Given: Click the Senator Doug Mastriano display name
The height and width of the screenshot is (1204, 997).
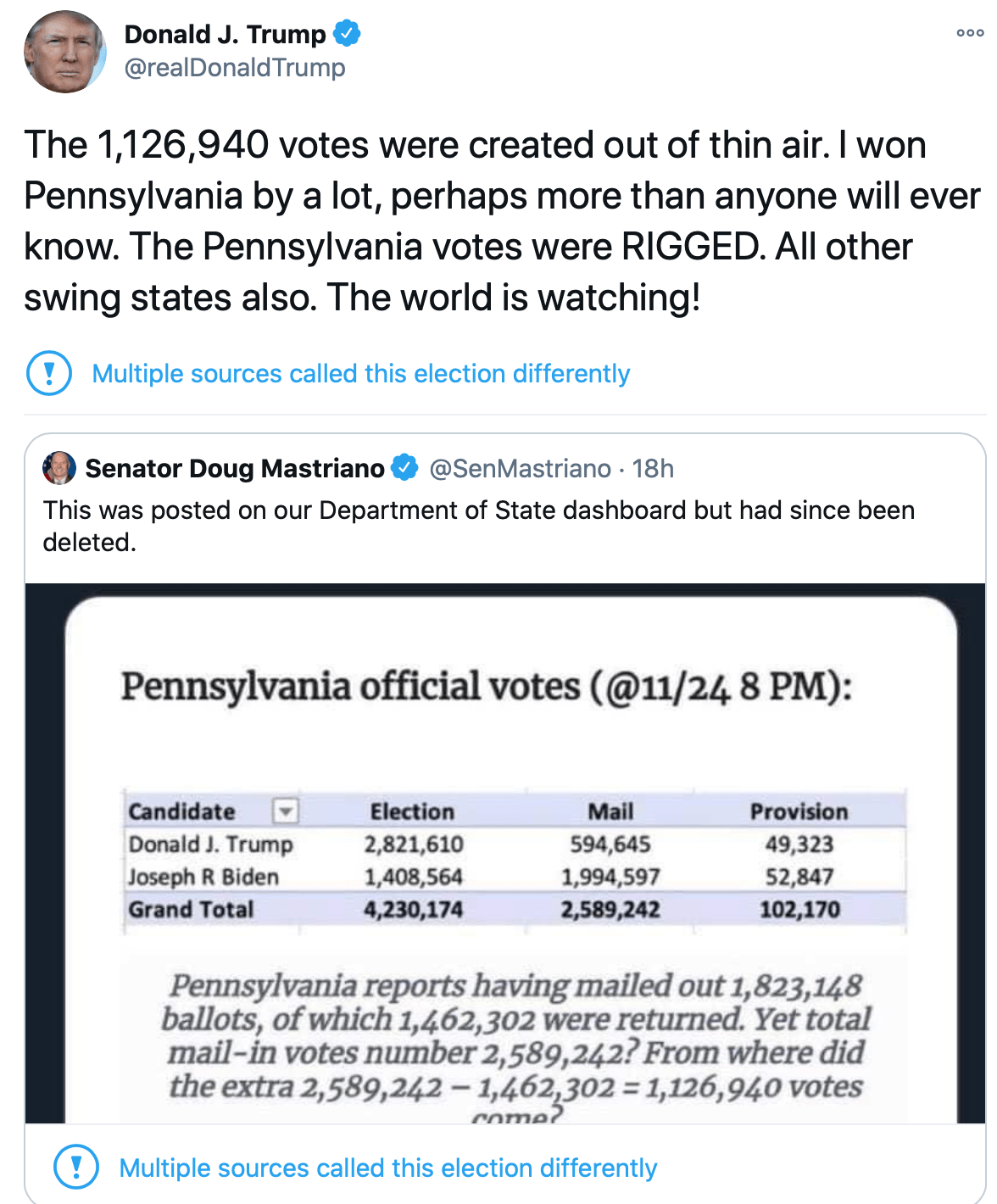Looking at the screenshot, I should tap(235, 468).
